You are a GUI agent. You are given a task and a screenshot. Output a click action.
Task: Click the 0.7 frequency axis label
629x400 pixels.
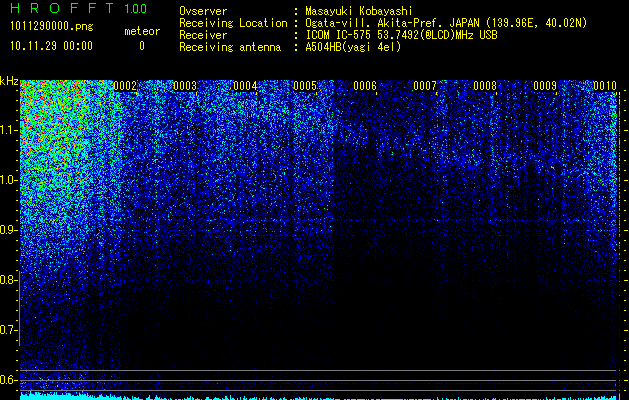(x=8, y=330)
